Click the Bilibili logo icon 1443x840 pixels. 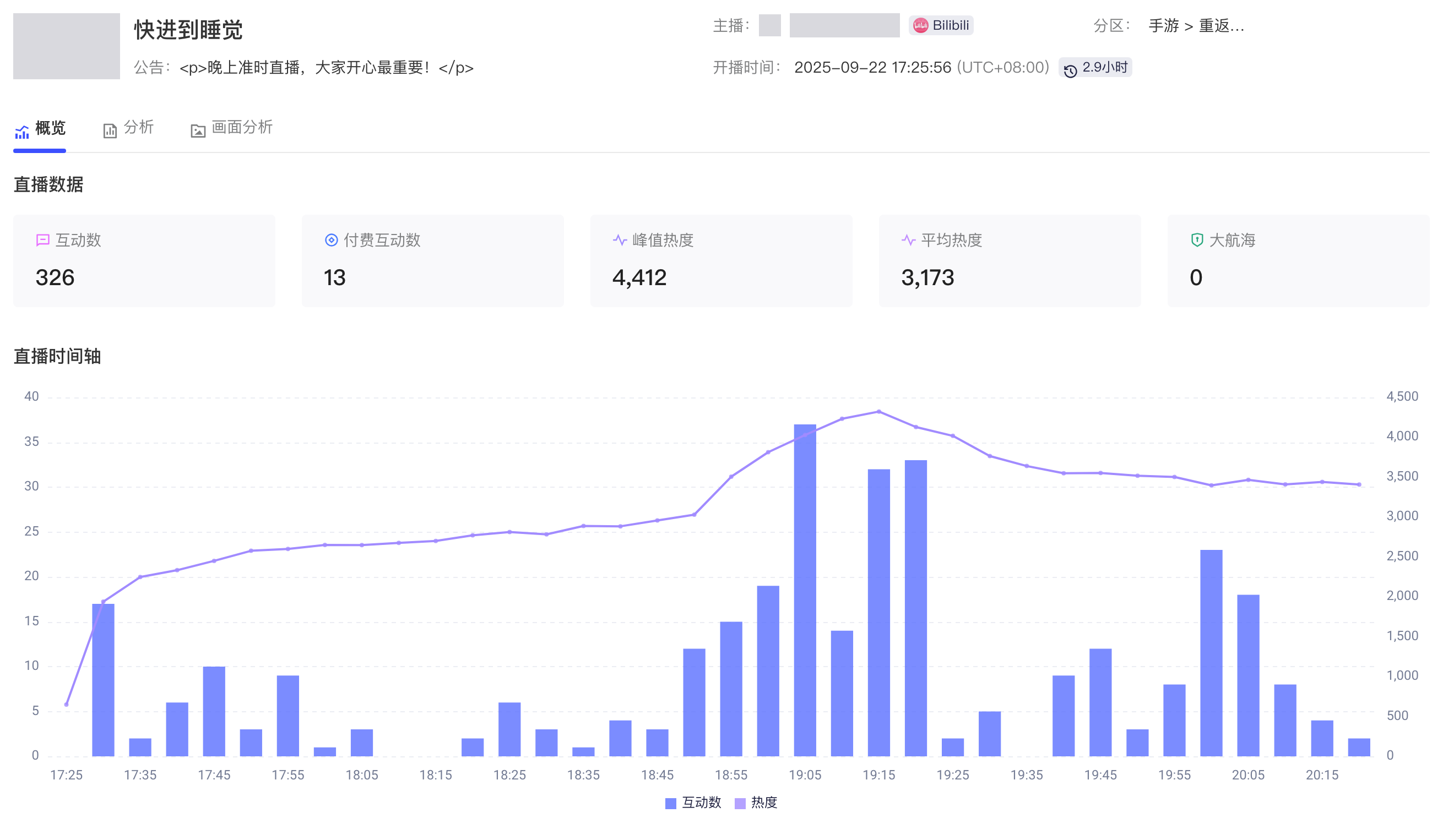pyautogui.click(x=920, y=25)
